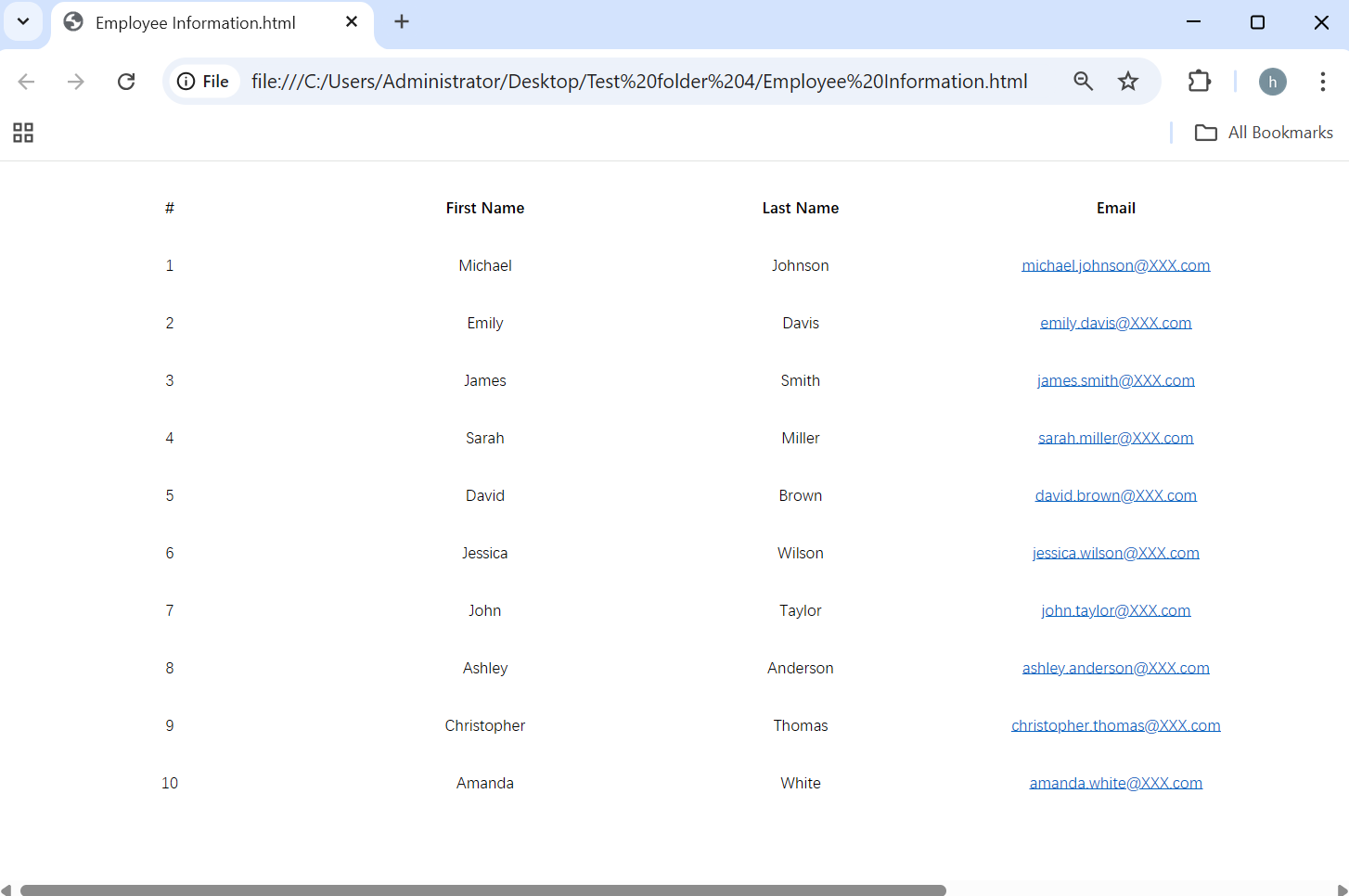
Task: Open the Chrome three-dot menu
Action: pyautogui.click(x=1322, y=82)
